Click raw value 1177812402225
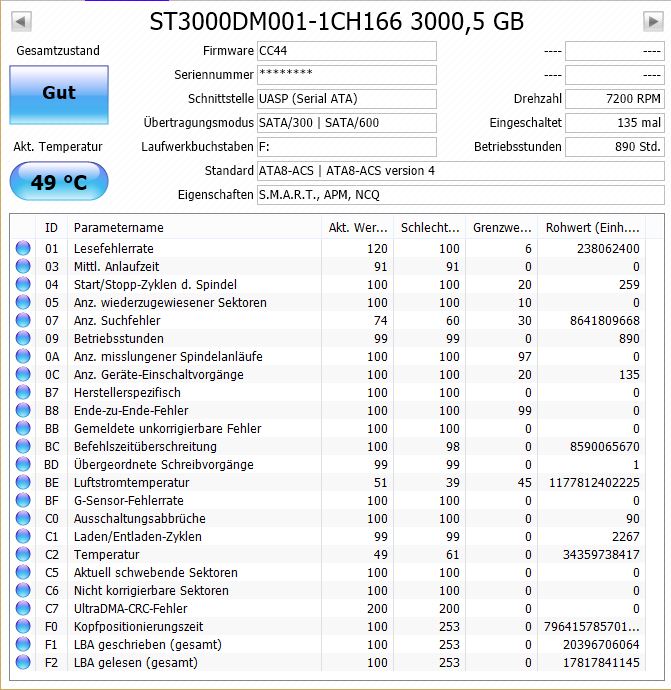Viewport: 671px width, 690px height. tap(594, 483)
